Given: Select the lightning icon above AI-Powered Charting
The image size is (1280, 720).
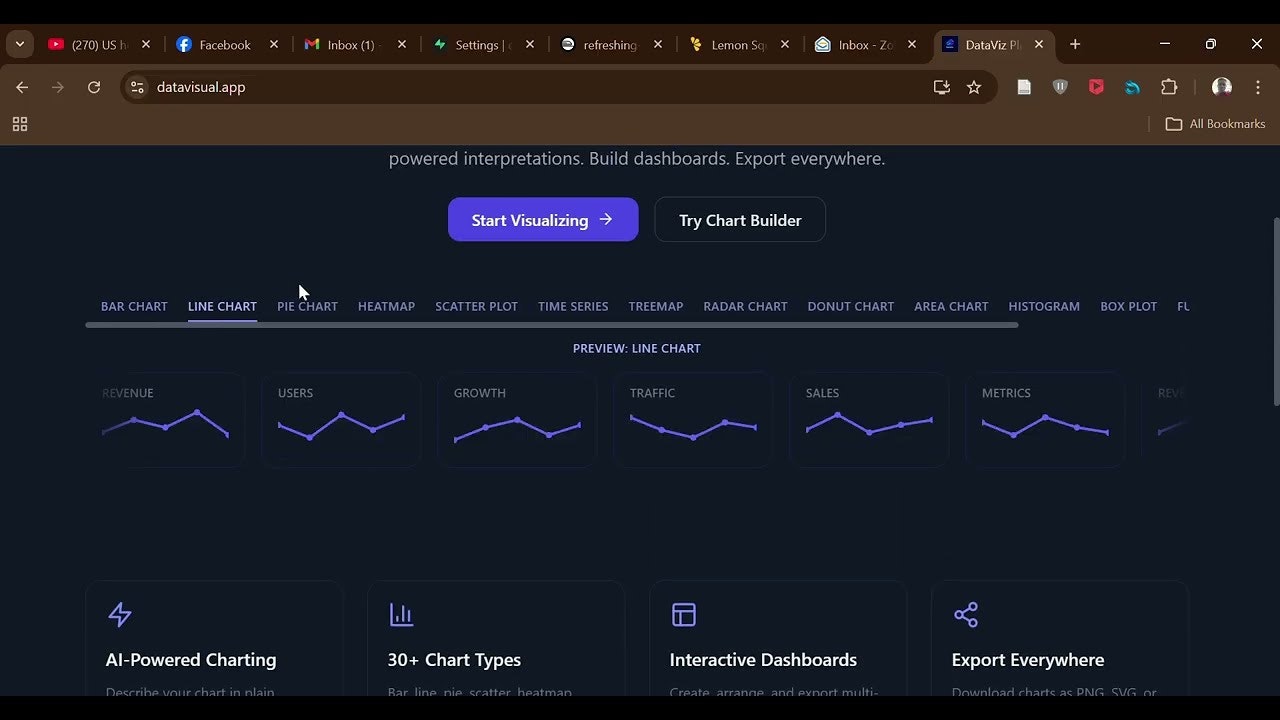Looking at the screenshot, I should pos(120,614).
